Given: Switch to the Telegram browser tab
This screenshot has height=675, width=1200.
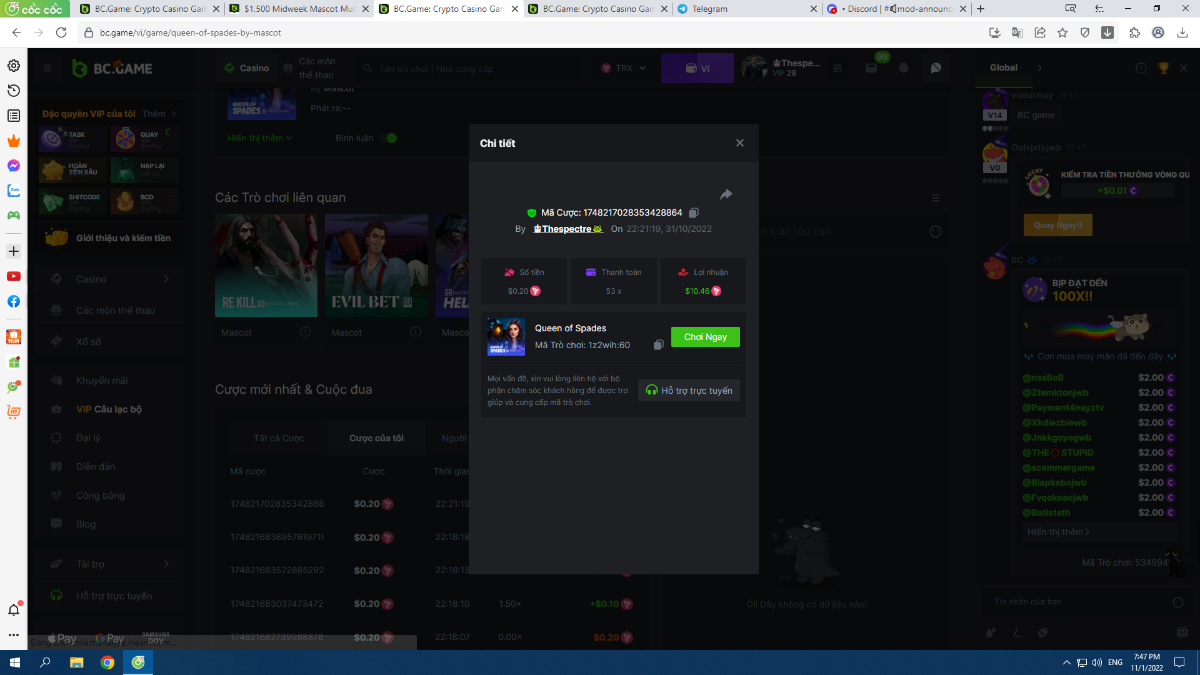Looking at the screenshot, I should pyautogui.click(x=742, y=9).
